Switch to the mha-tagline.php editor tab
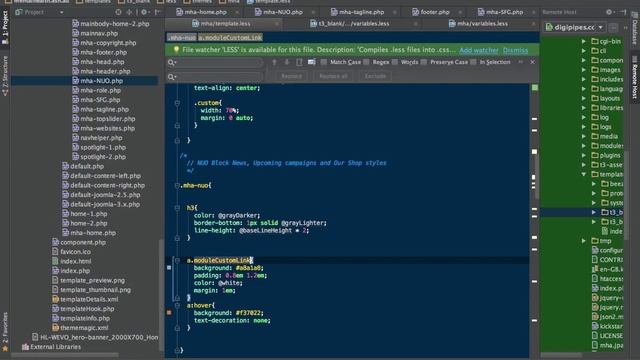The height and width of the screenshot is (360, 640). (x=358, y=12)
